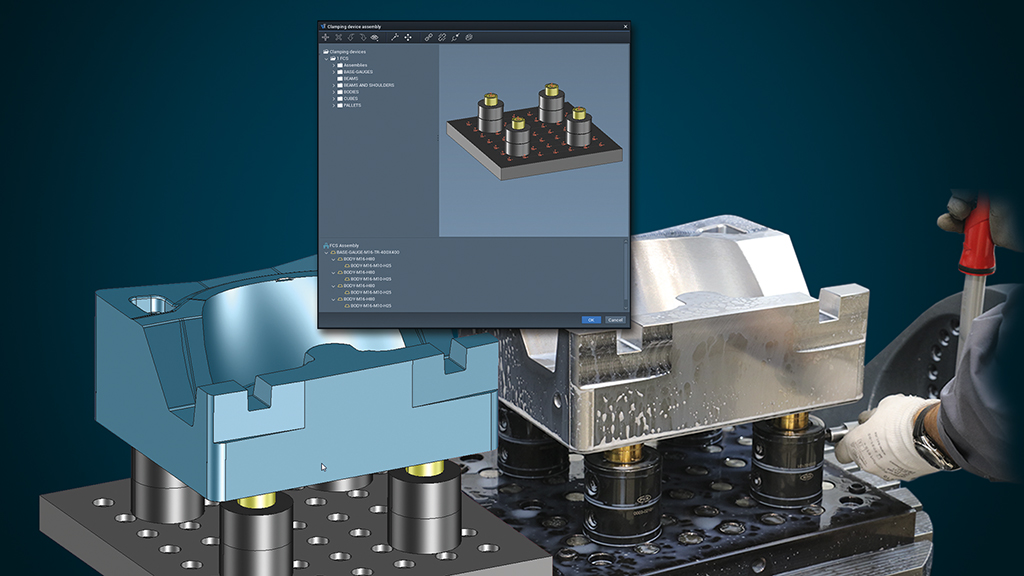Expand the Assemblies folder
This screenshot has width=1024, height=576.
click(x=334, y=65)
